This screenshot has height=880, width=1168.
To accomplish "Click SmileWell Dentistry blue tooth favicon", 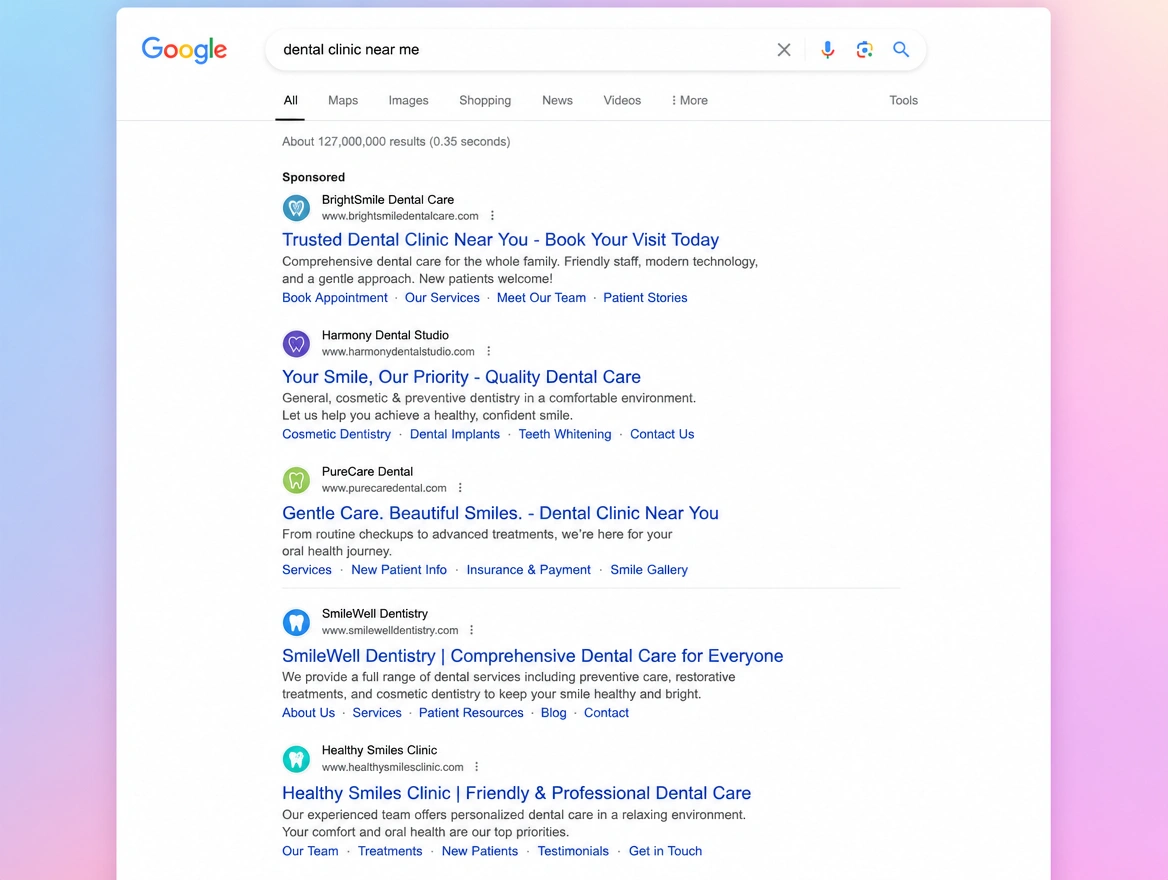I will (296, 622).
